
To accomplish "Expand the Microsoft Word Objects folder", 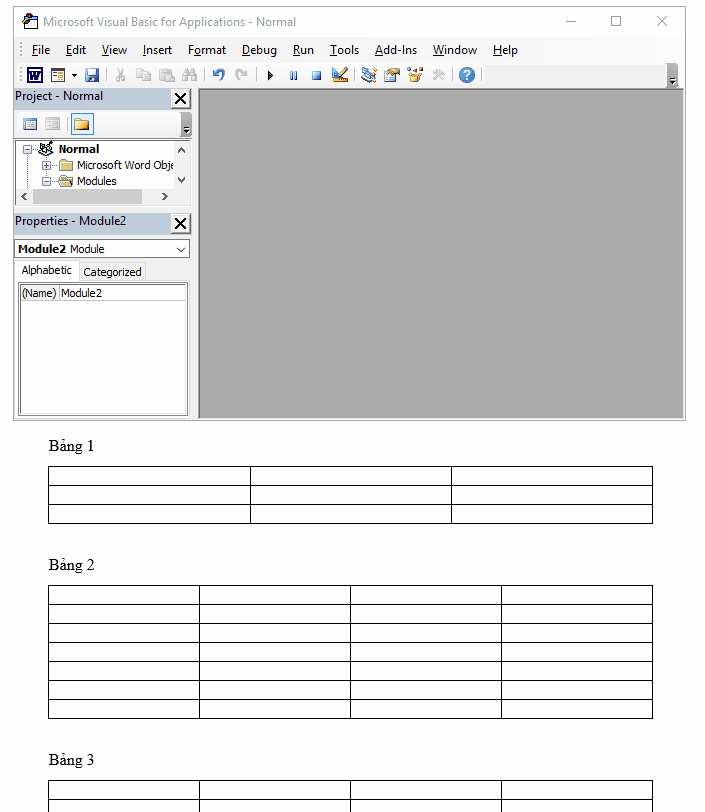I will click(47, 166).
